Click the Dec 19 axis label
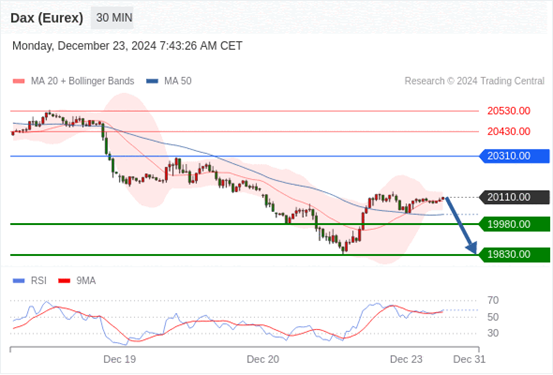553x375 pixels. click(x=120, y=359)
